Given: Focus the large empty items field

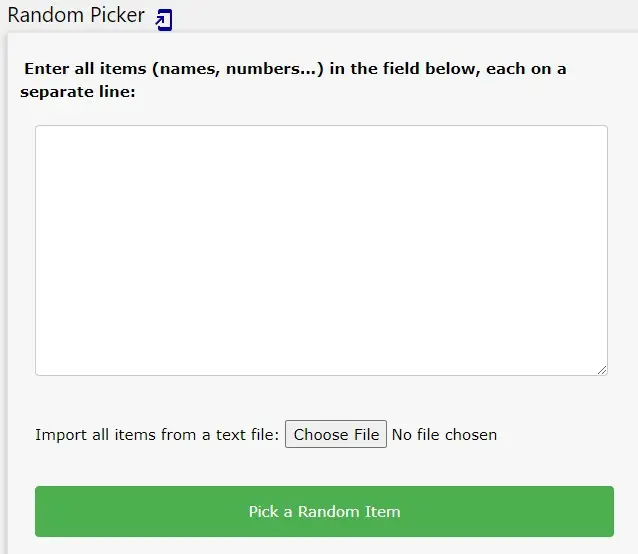Looking at the screenshot, I should tap(321, 250).
